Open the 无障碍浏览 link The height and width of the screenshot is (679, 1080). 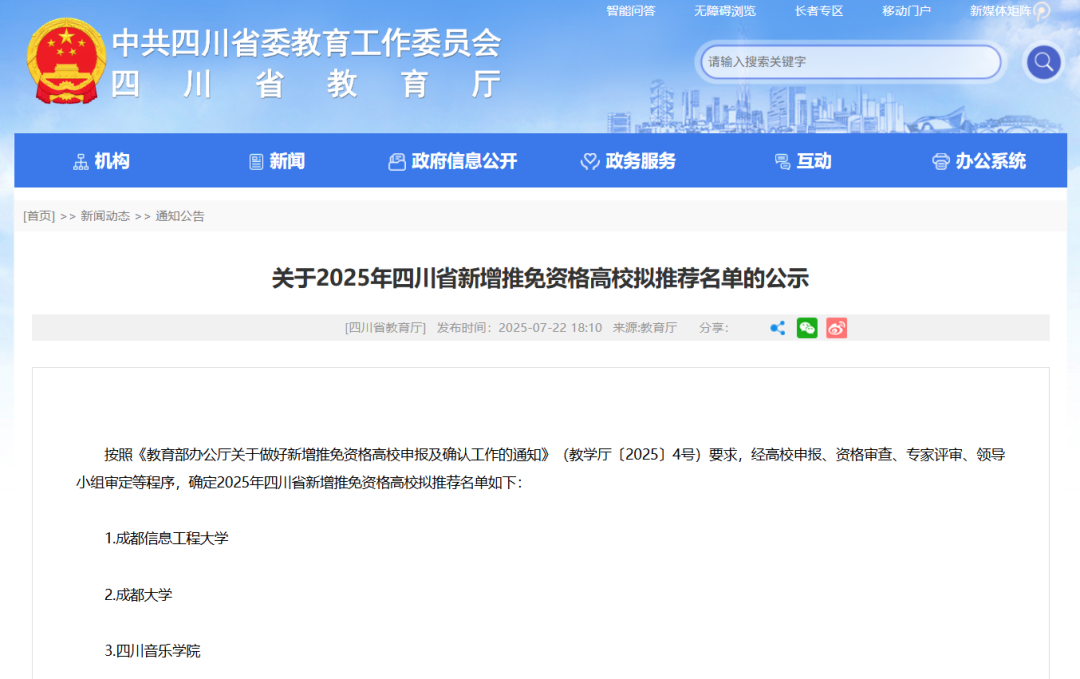[725, 11]
